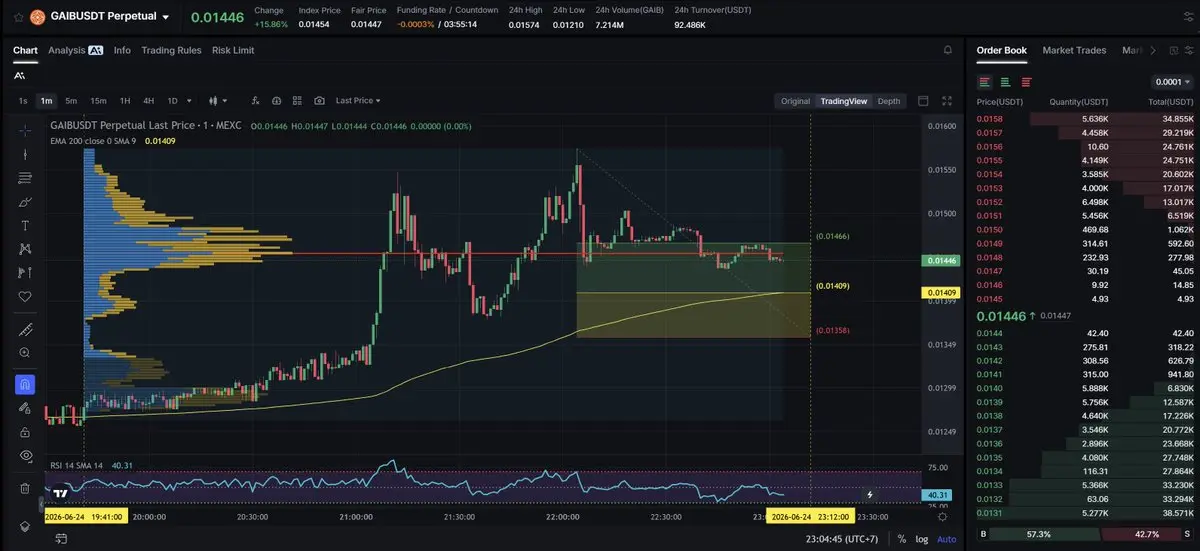Click the TradingView logo on chart

tap(61, 494)
